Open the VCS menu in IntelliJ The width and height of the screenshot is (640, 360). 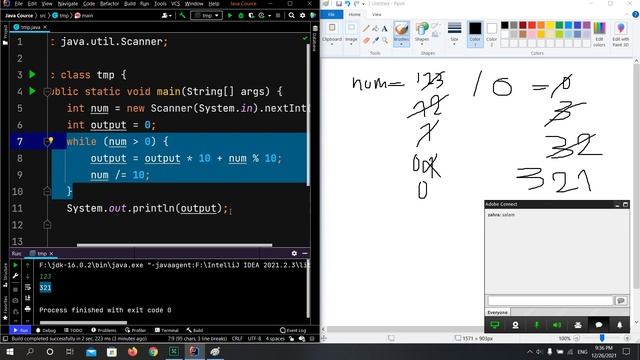tap(176, 4)
